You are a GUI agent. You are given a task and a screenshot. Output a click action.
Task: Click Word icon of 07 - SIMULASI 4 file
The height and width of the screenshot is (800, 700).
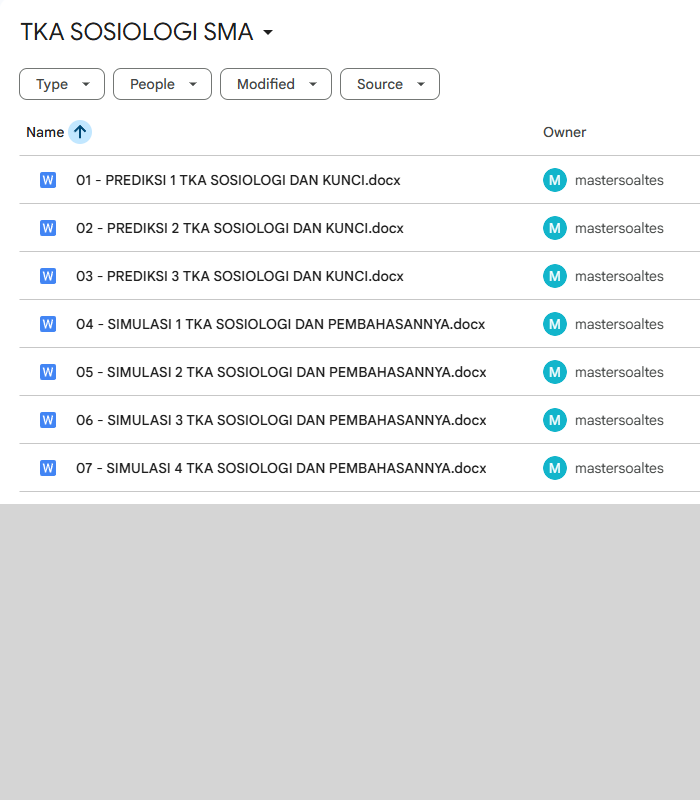point(48,468)
